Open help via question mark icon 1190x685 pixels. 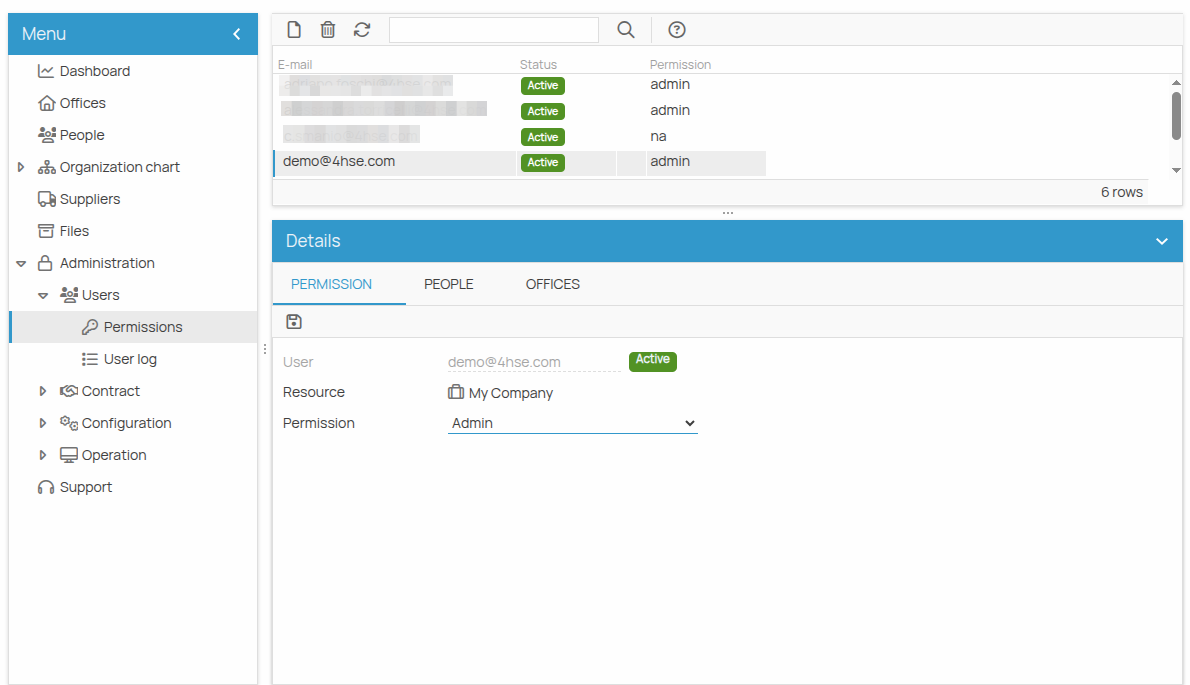pyautogui.click(x=677, y=30)
